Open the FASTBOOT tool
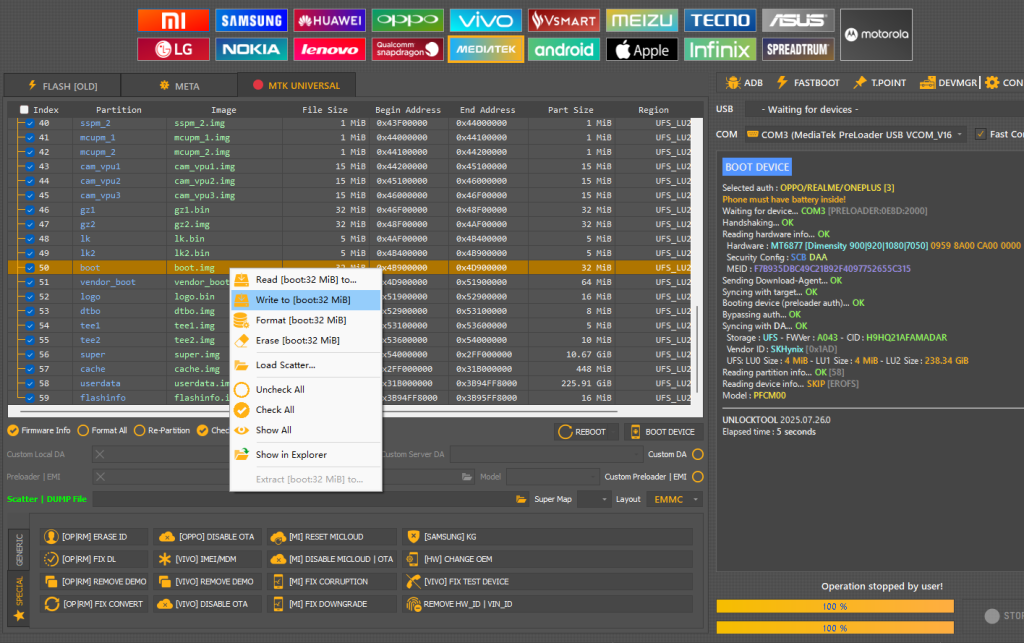 [808, 83]
